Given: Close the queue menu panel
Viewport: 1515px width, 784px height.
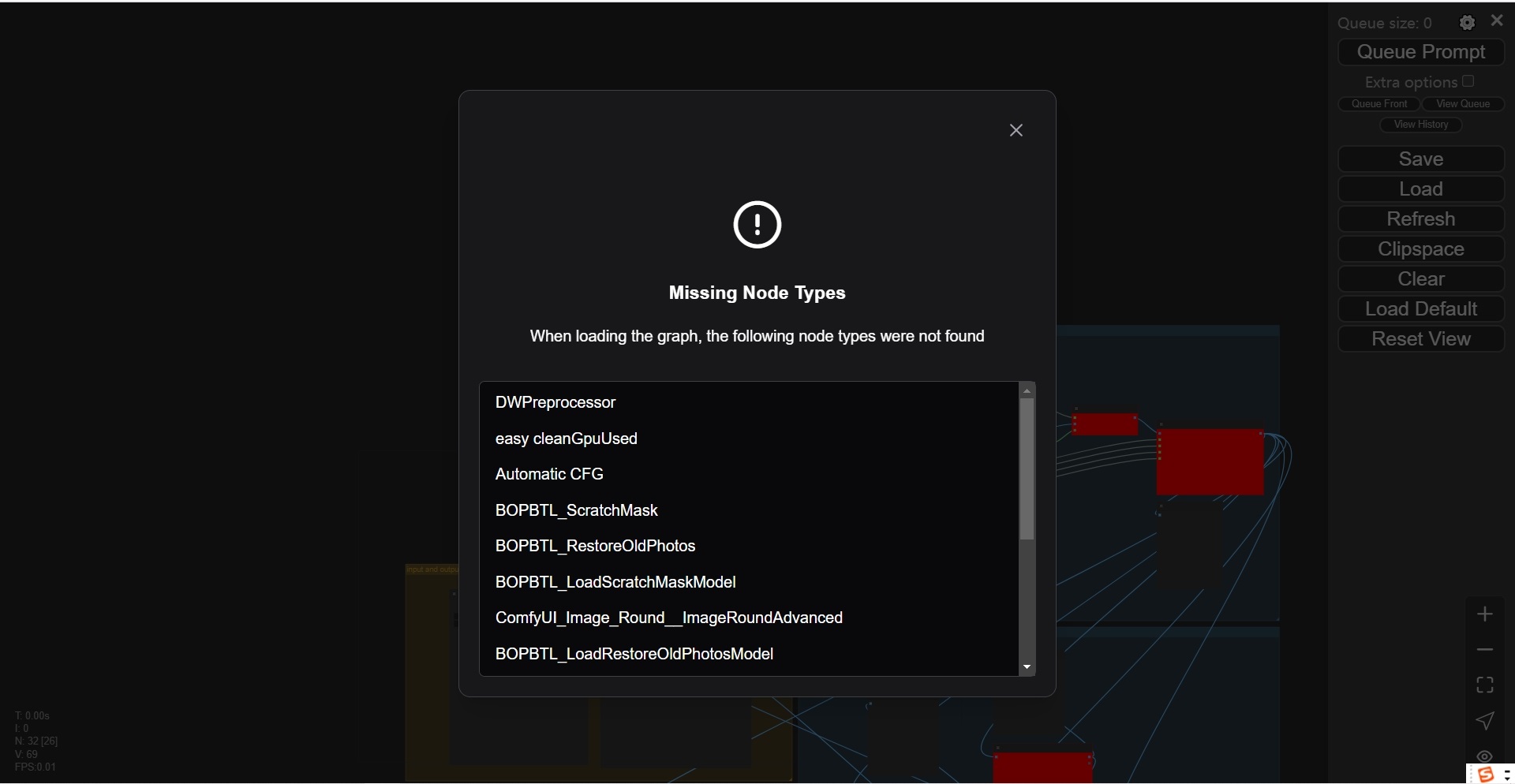Looking at the screenshot, I should [1497, 21].
